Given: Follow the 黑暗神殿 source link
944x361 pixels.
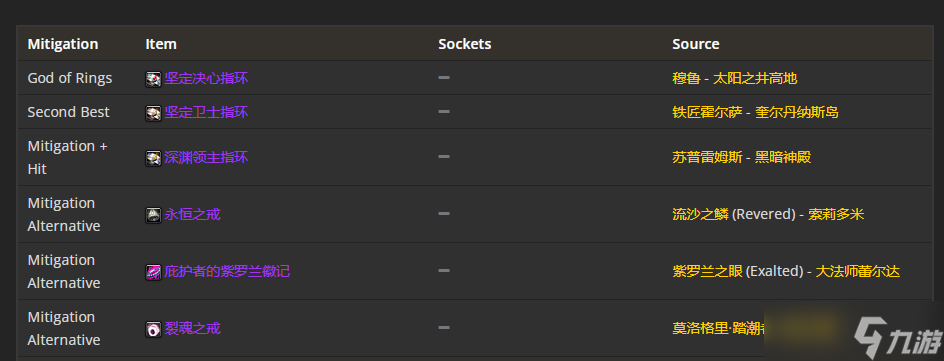Looking at the screenshot, I should coord(783,158).
